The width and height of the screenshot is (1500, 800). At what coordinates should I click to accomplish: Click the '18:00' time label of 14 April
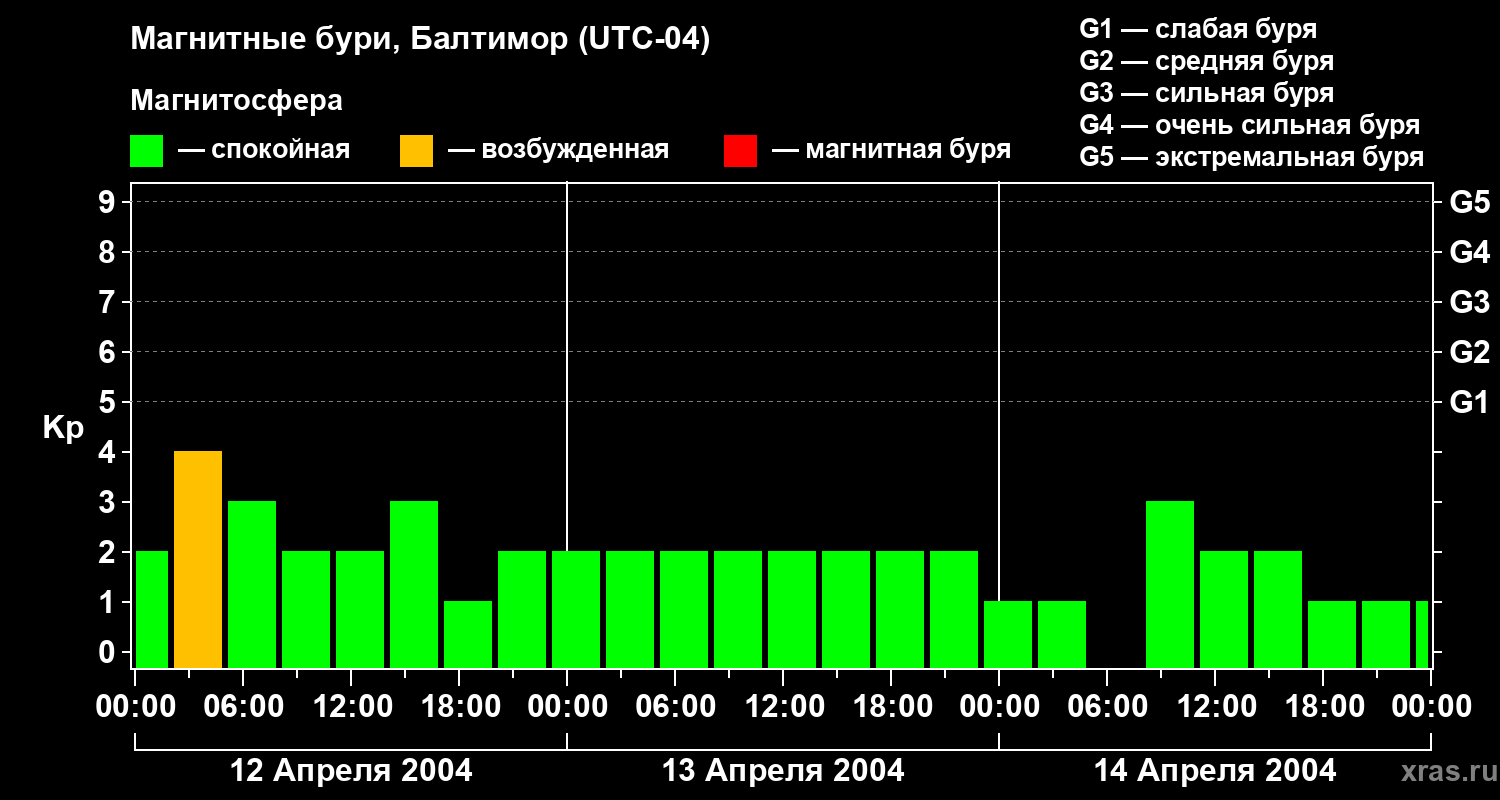pos(1323,707)
